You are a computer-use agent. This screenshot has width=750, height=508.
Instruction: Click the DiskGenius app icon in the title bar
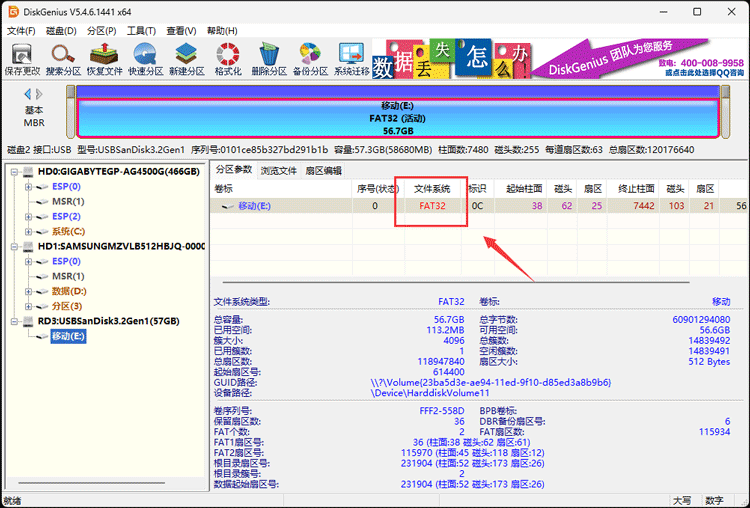point(13,11)
